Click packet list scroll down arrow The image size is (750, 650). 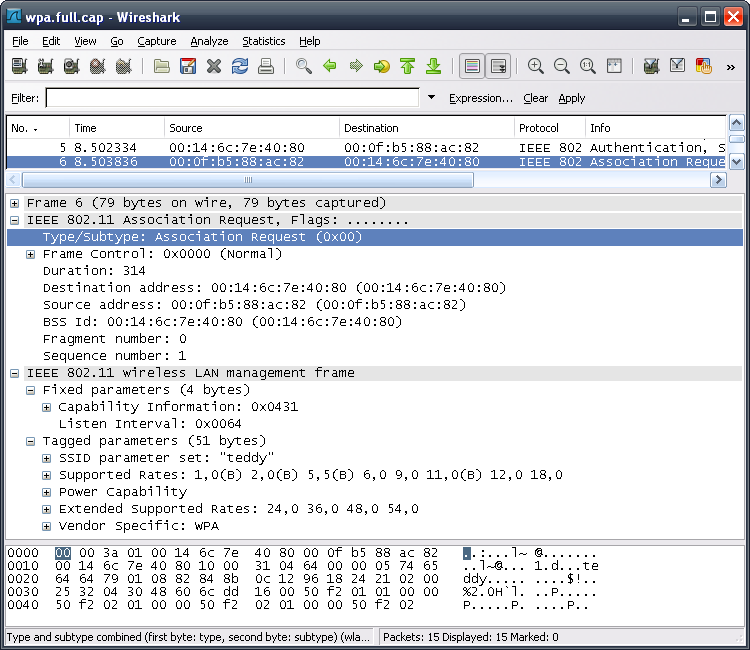coord(737,162)
